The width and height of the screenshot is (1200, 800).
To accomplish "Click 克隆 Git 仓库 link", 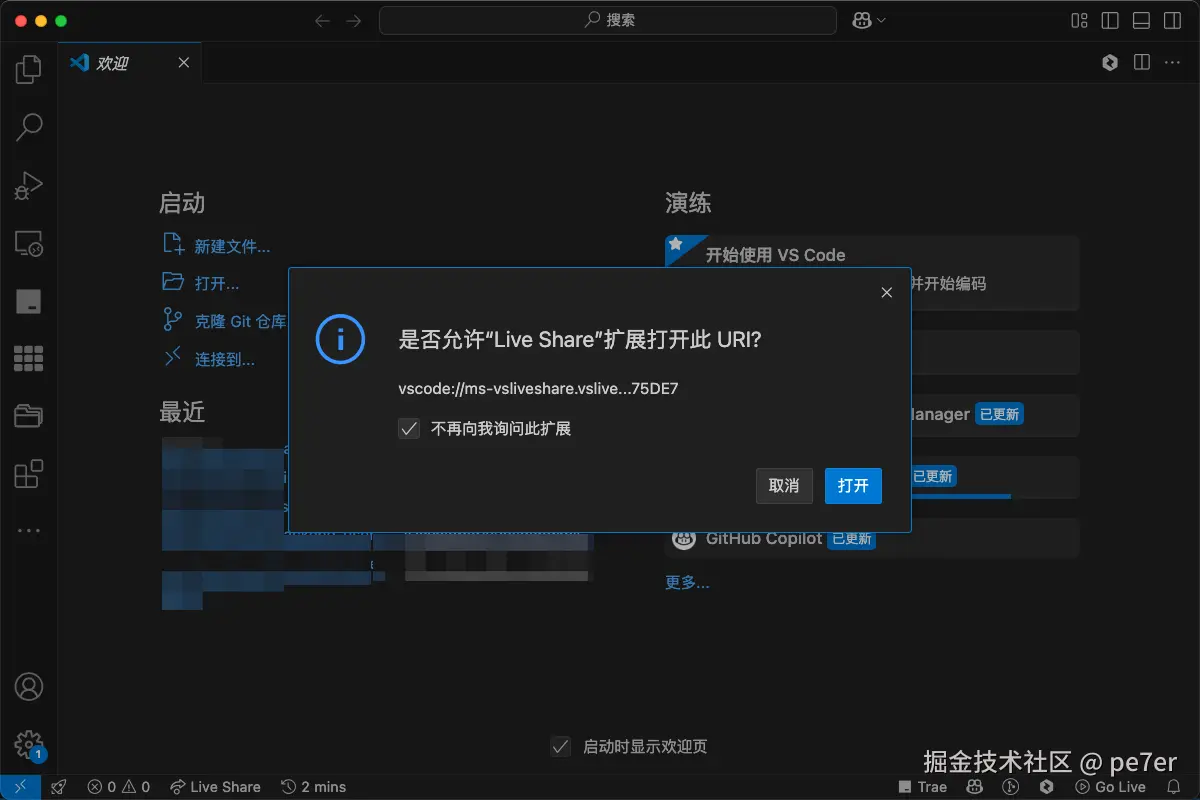I will click(240, 321).
